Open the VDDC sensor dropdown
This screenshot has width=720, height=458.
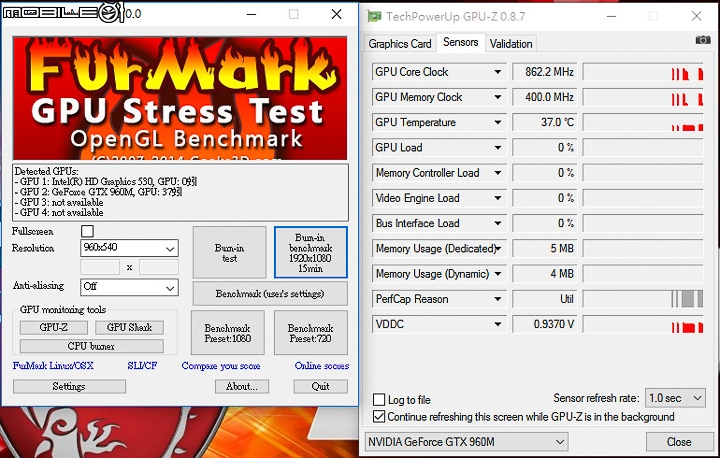pos(497,324)
